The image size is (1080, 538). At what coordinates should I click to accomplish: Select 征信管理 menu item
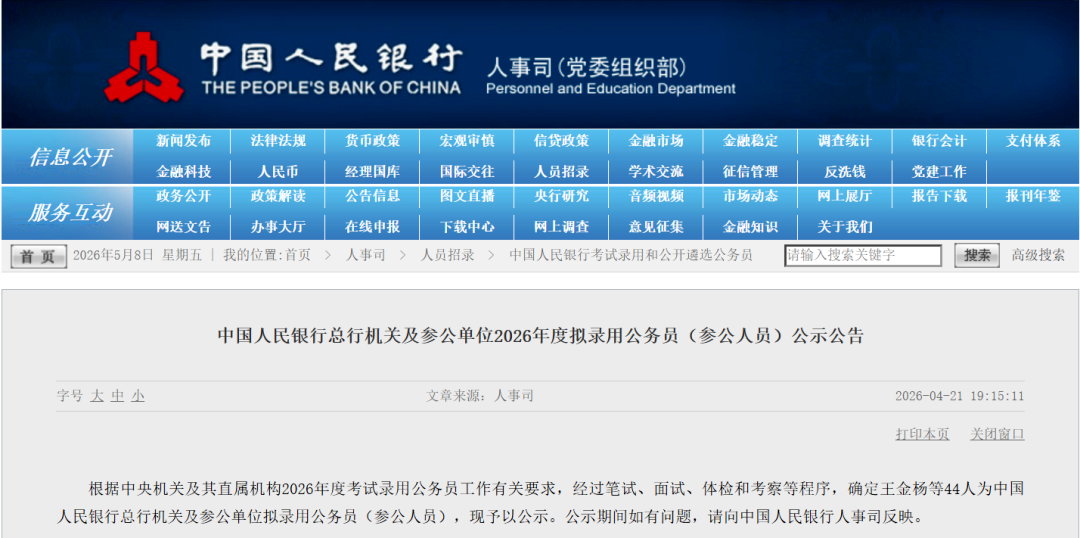750,172
